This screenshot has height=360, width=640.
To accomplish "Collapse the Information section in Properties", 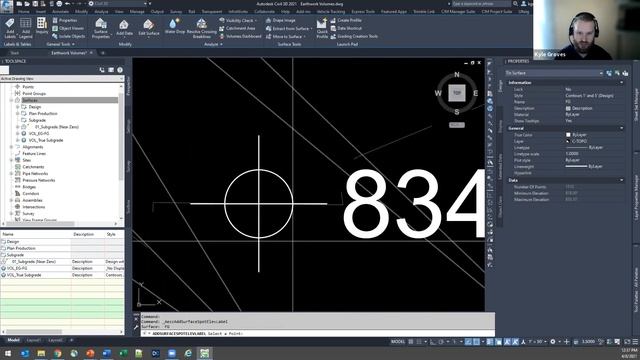I will (622, 82).
